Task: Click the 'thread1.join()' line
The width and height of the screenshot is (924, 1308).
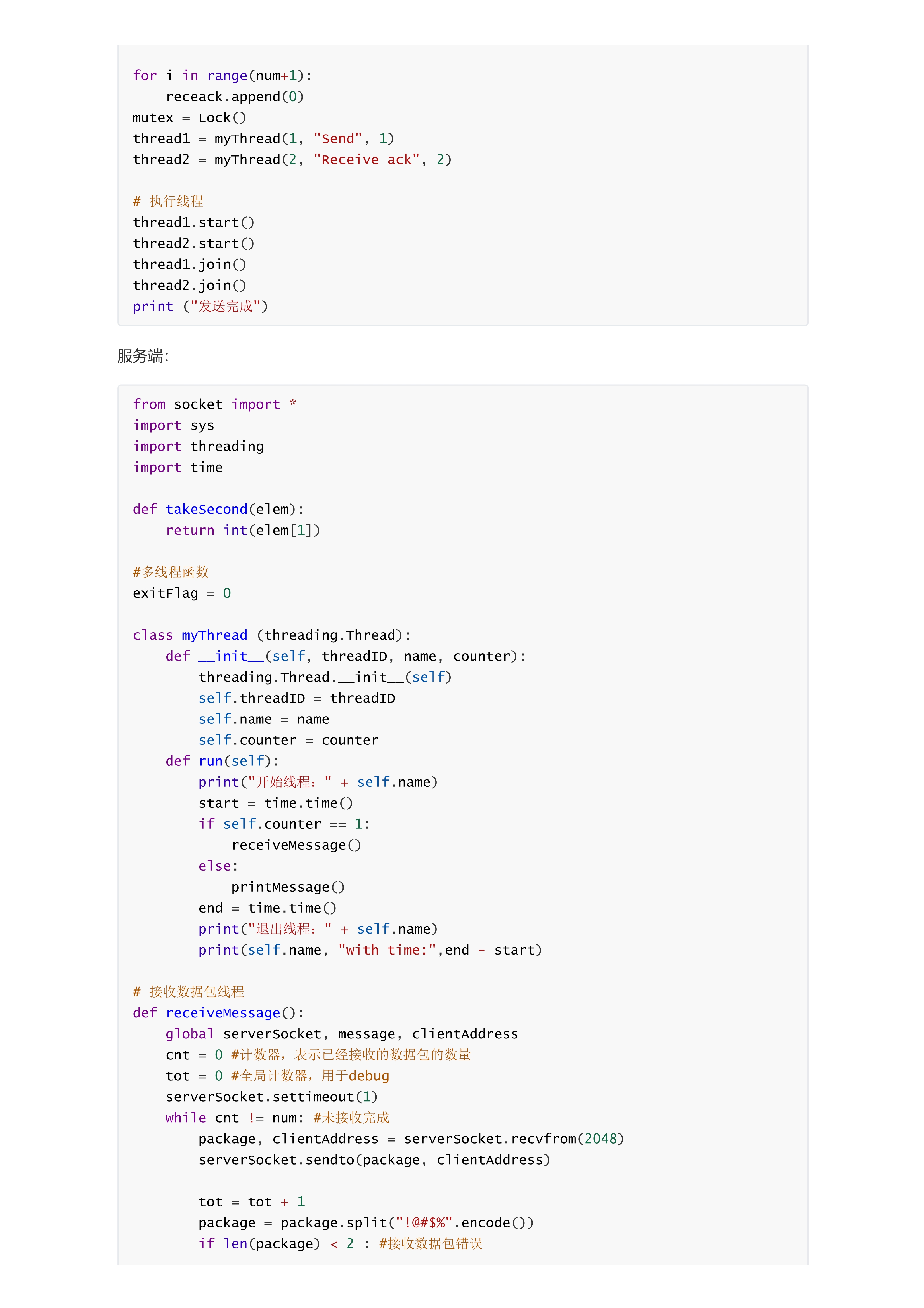Action: click(x=190, y=265)
